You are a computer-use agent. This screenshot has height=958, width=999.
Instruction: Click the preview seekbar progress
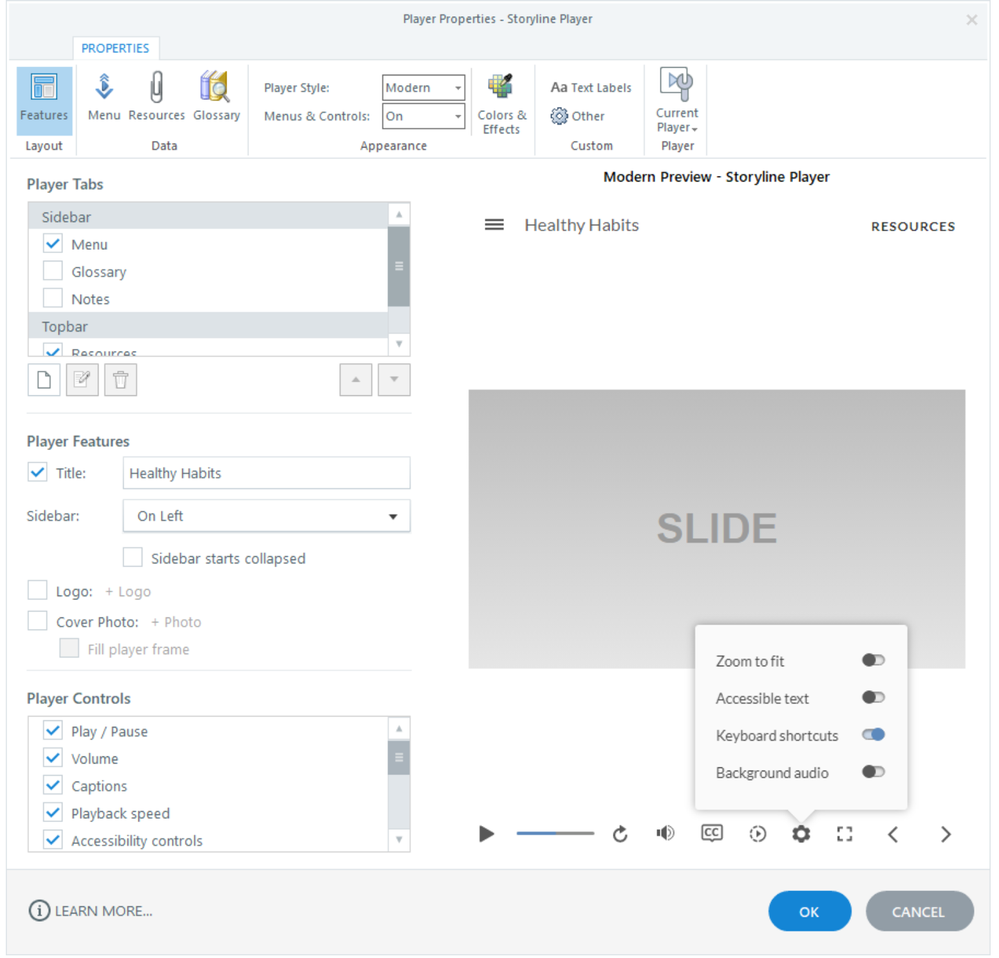coord(555,833)
